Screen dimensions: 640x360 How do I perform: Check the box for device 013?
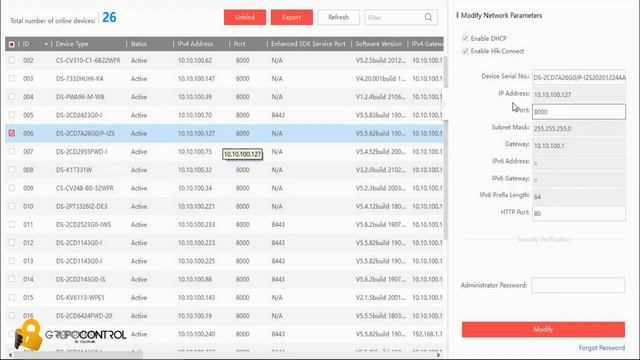point(12,261)
